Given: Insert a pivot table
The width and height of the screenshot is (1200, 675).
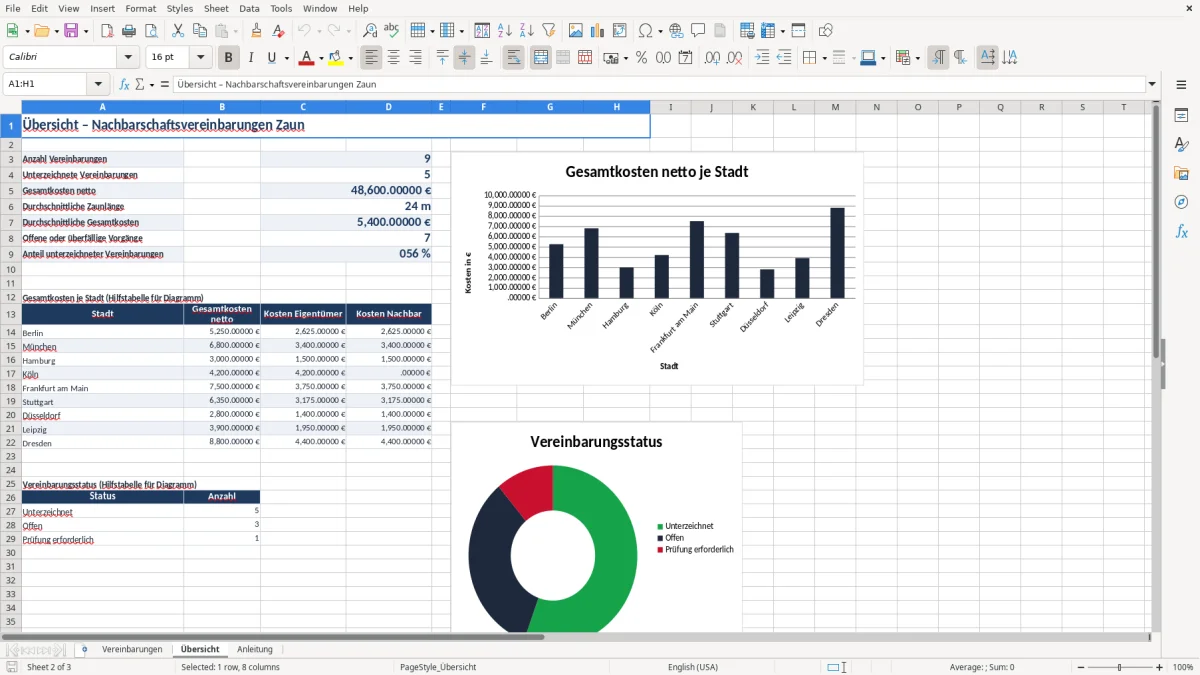Looking at the screenshot, I should tap(620, 31).
